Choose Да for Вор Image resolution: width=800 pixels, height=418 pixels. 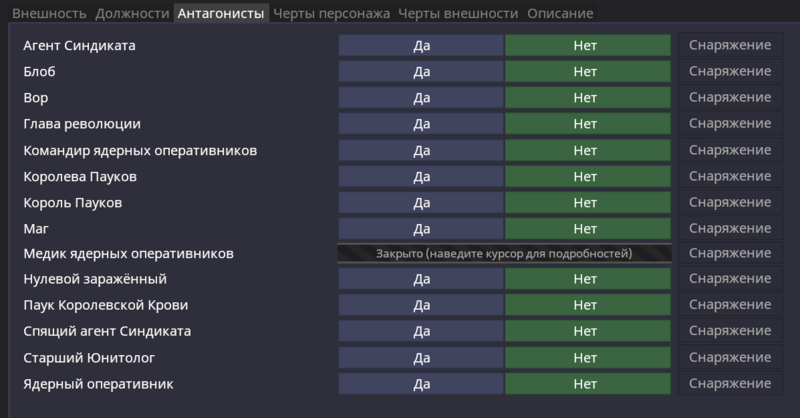click(x=421, y=98)
